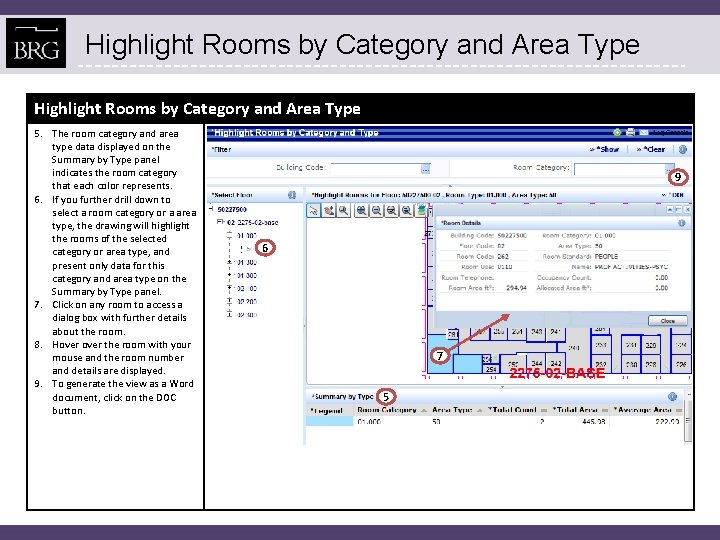The width and height of the screenshot is (720, 540).
Task: Click the pointer select tool in drawing toolbar
Action: coord(314,210)
